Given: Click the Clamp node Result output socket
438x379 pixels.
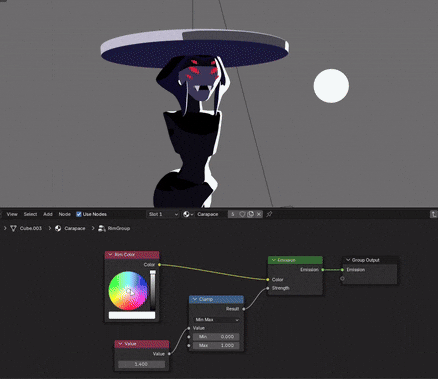Looking at the screenshot, I should coord(244,309).
